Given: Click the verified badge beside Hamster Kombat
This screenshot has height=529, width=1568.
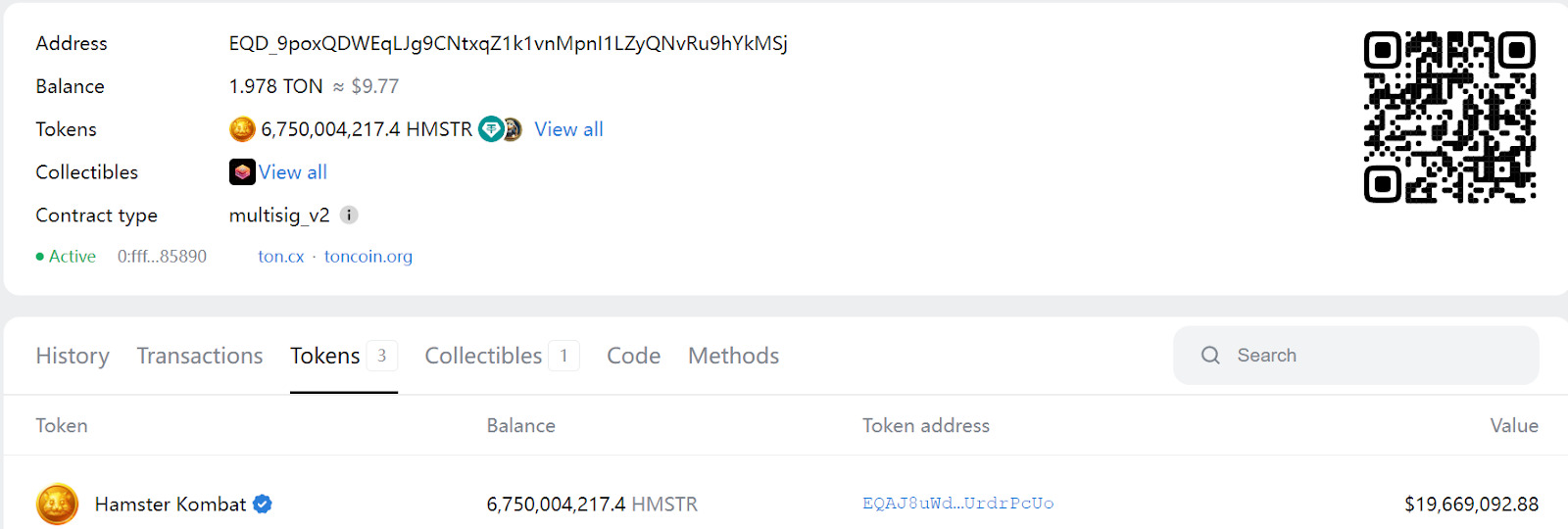Looking at the screenshot, I should [263, 505].
